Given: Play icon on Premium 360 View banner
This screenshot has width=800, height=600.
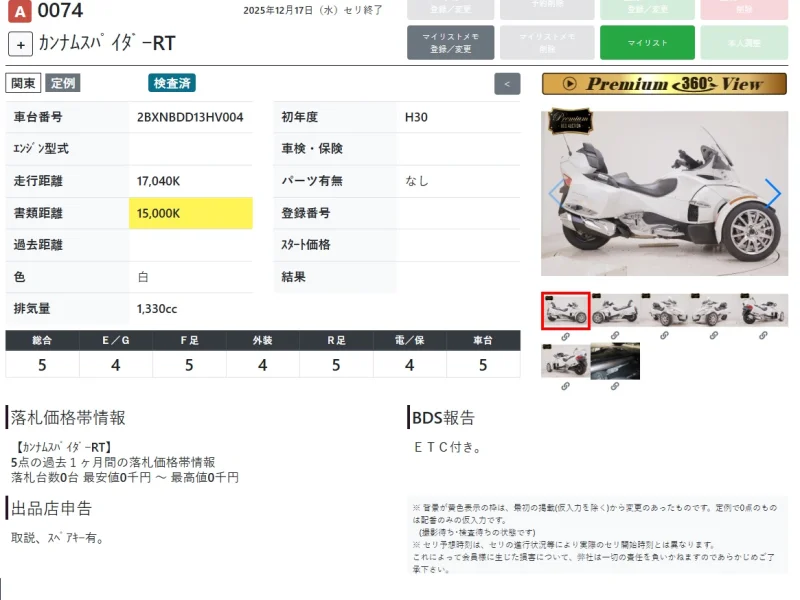Looking at the screenshot, I should [x=569, y=84].
